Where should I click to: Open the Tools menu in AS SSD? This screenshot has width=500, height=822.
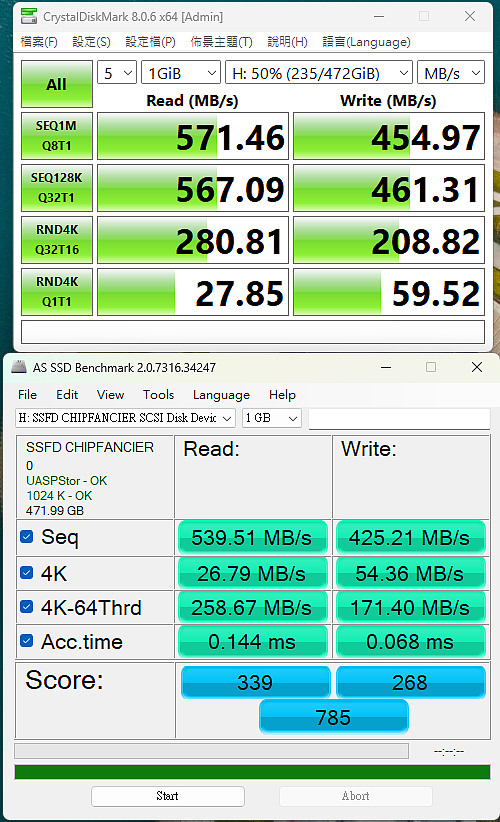[158, 395]
